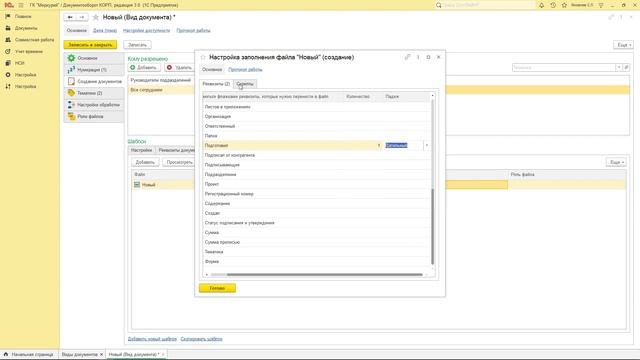Click the vertical scrollbar of the attributes list
Image resolution: width=640 pixels, height=360 pixels.
click(433, 226)
